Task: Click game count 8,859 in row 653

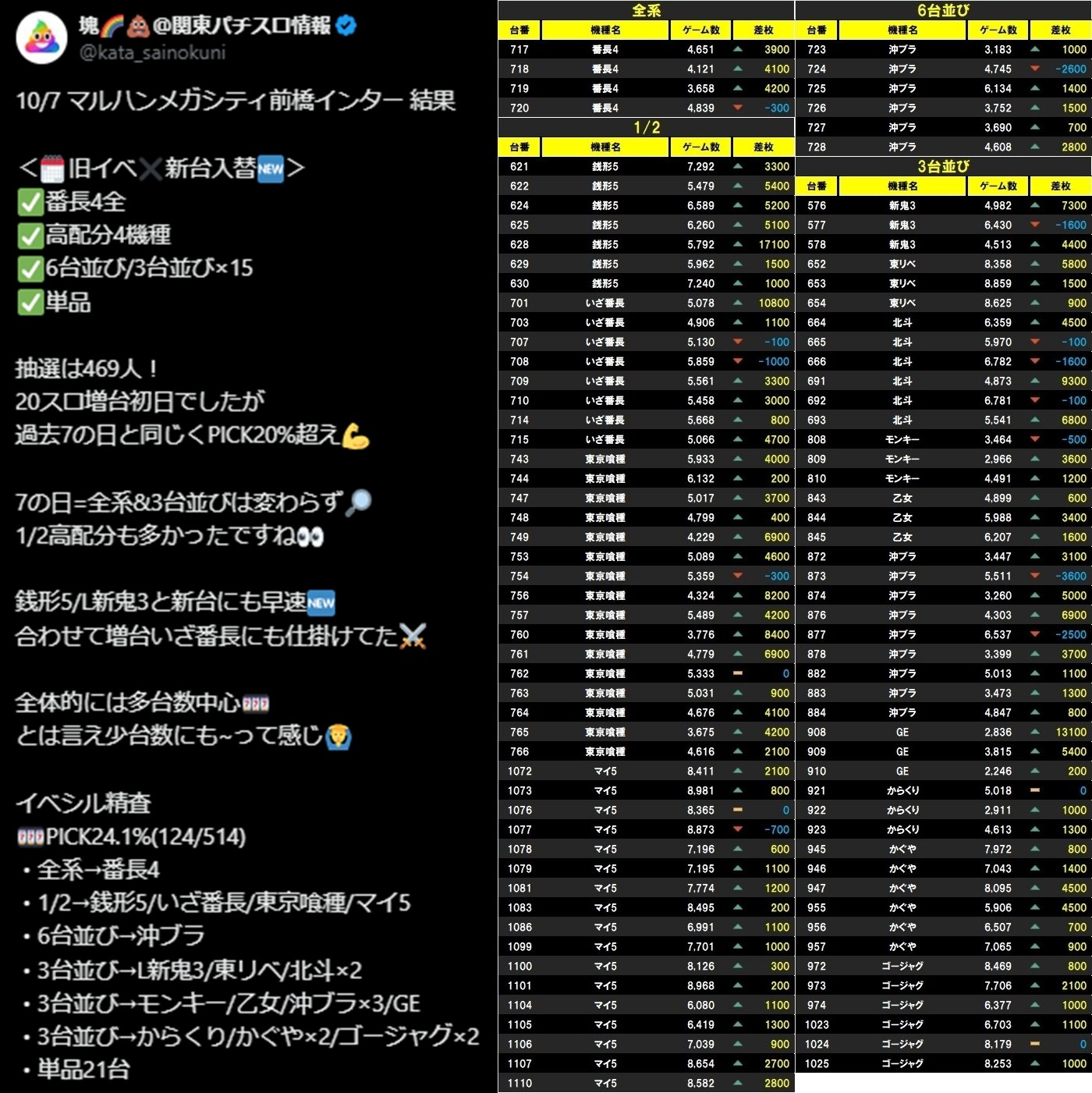Action: click(998, 283)
